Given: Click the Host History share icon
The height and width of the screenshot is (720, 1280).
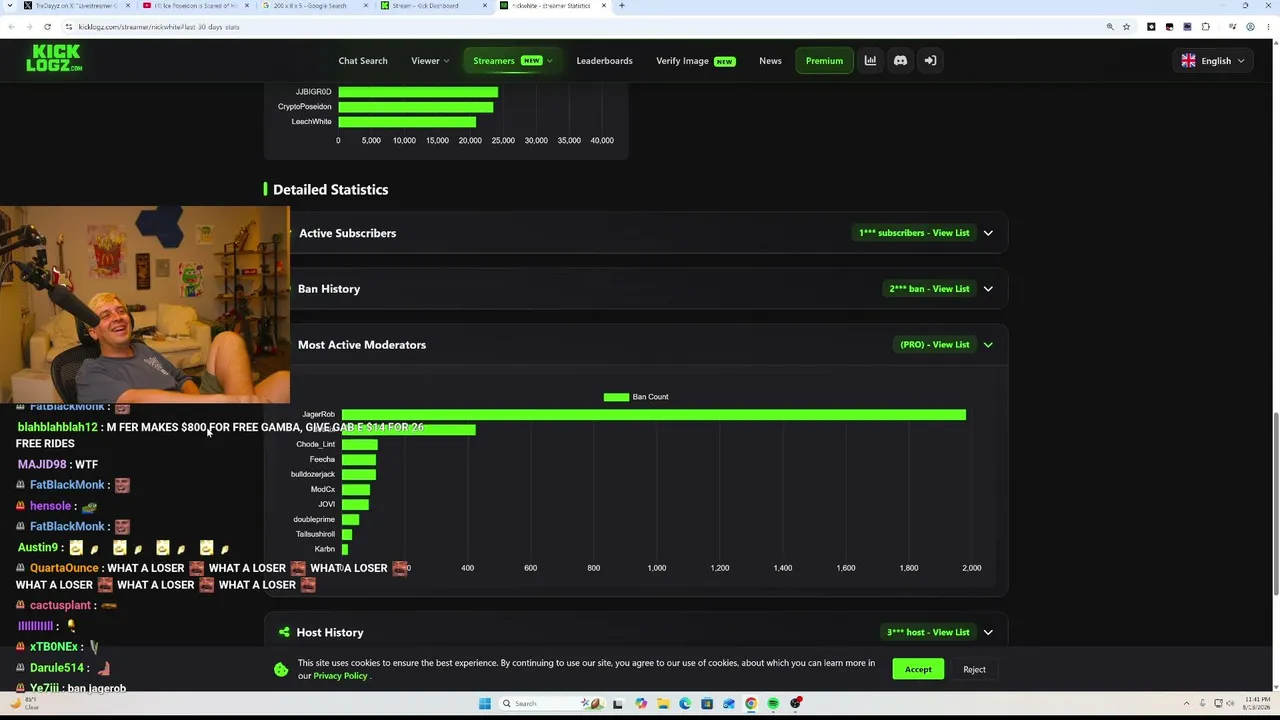Looking at the screenshot, I should tap(284, 632).
